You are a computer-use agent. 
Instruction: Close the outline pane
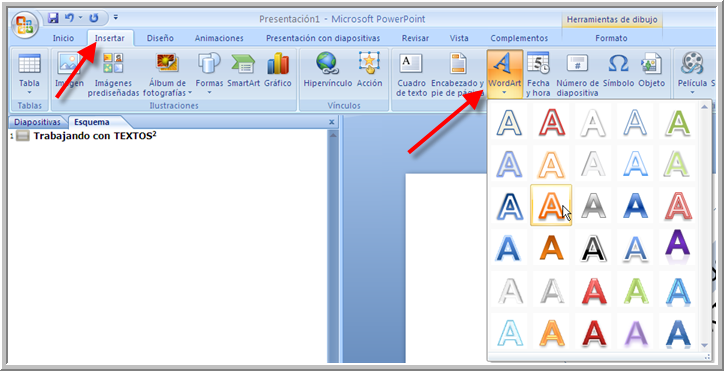tap(331, 122)
